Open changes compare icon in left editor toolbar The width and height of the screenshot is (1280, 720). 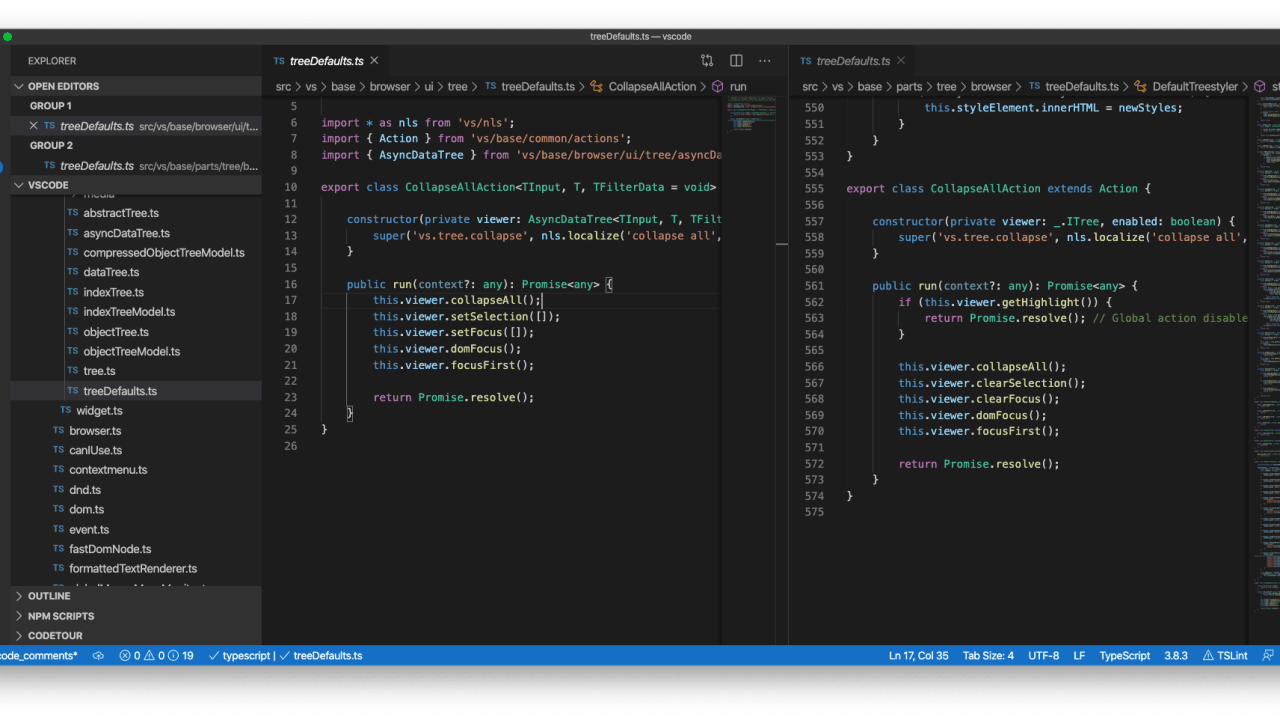[707, 61]
